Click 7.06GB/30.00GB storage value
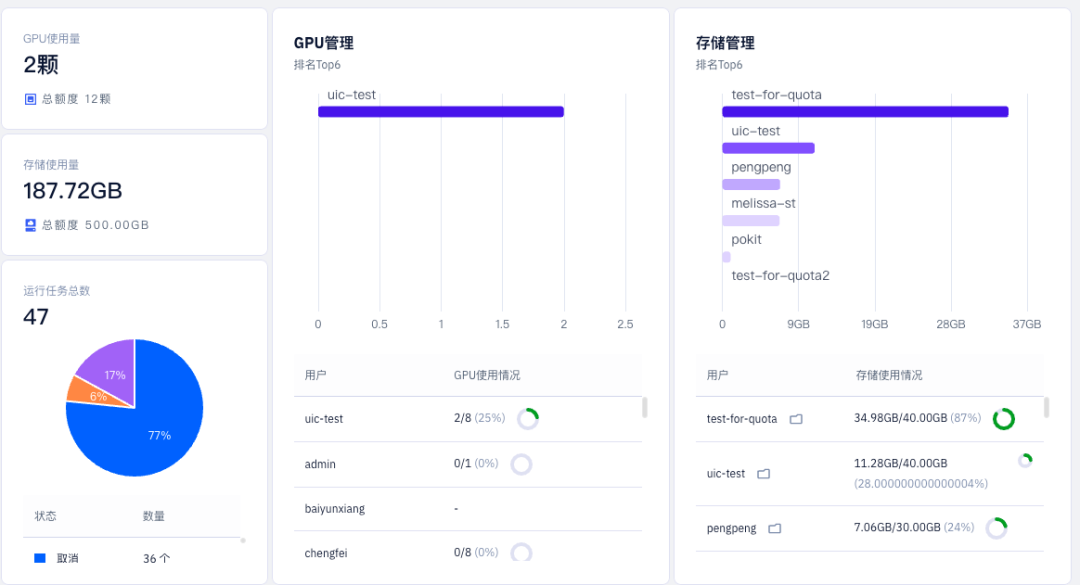 [897, 528]
